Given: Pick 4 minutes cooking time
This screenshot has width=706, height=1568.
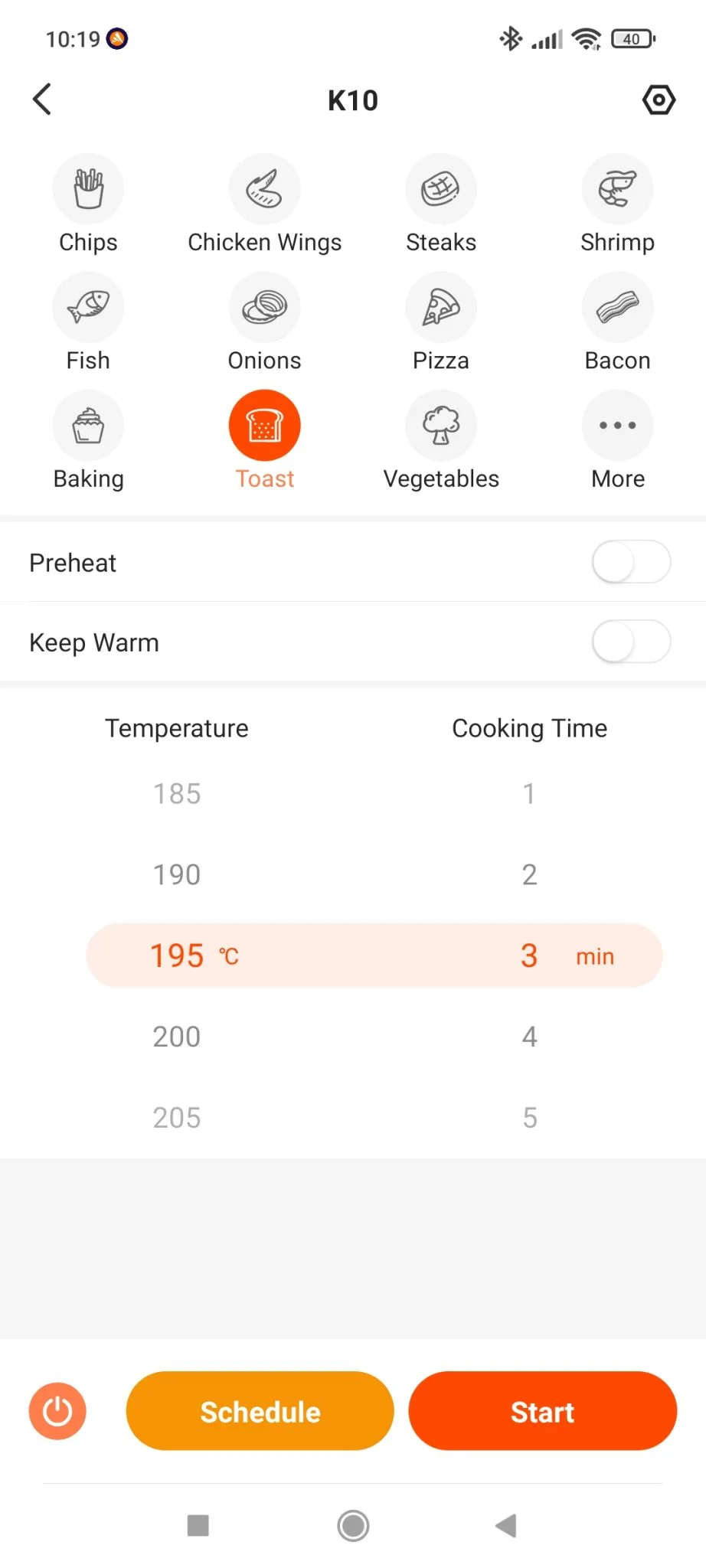Looking at the screenshot, I should 529,1037.
